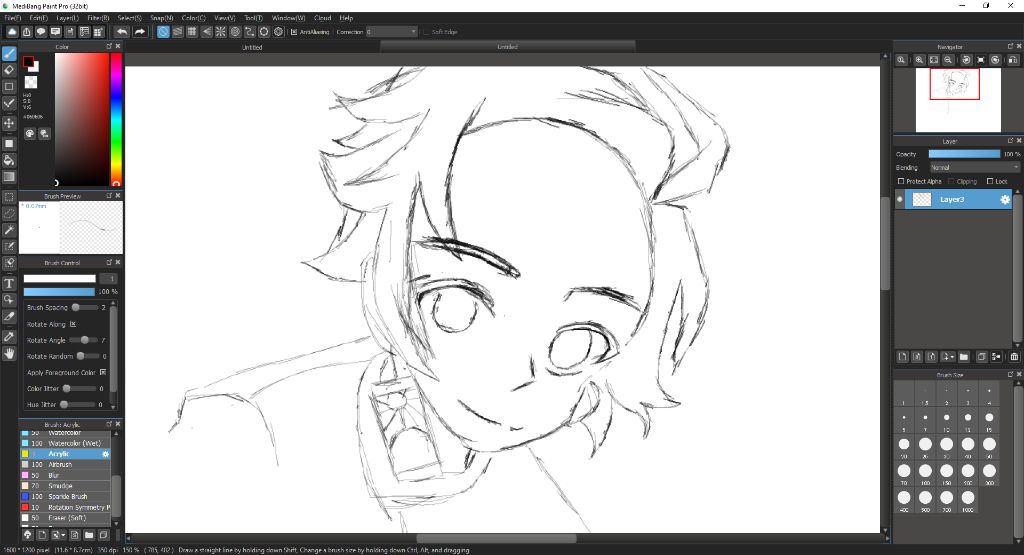Enable Protect Alpha checkbox

(x=901, y=181)
